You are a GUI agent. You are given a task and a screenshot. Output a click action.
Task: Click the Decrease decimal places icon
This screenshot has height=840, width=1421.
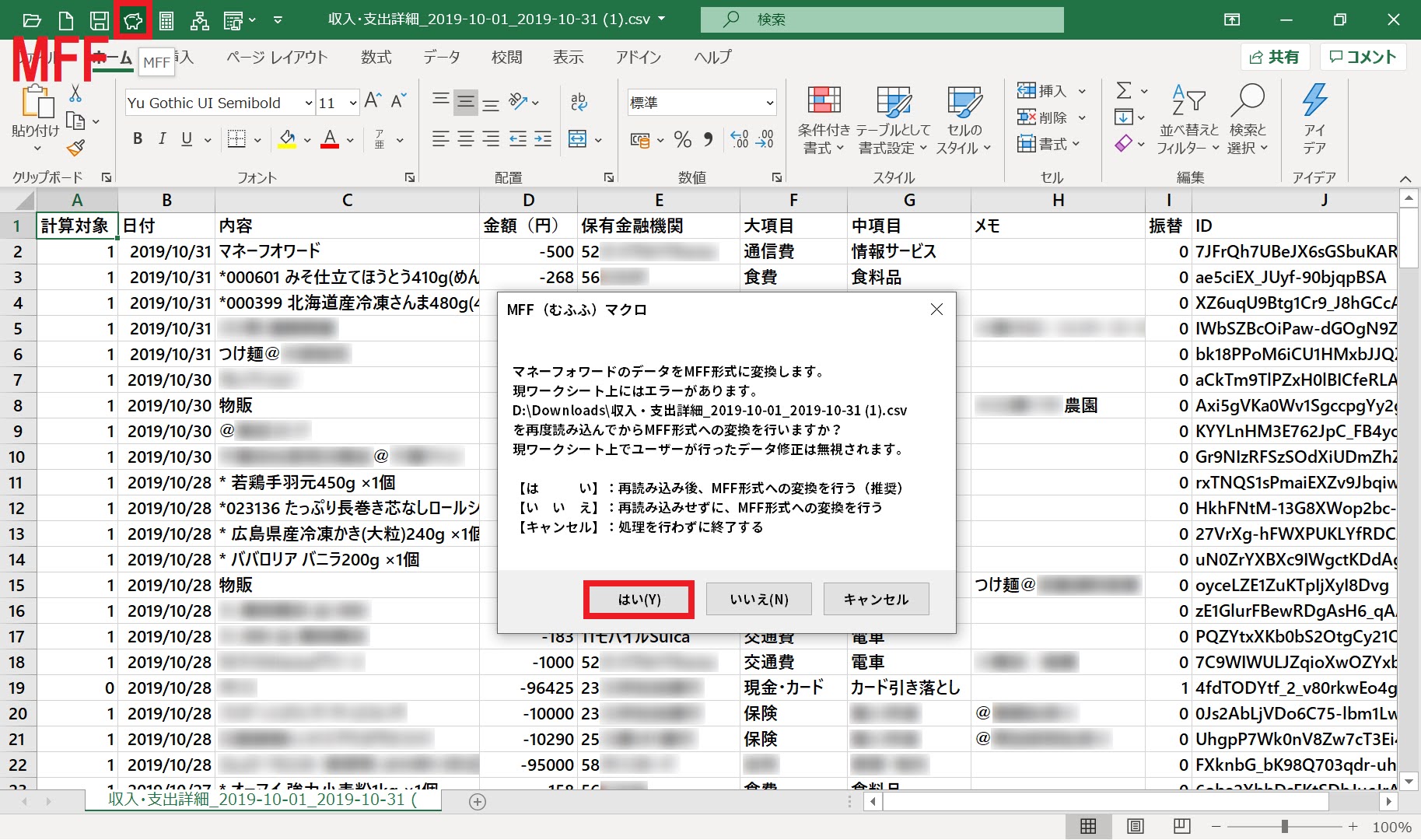(x=765, y=140)
